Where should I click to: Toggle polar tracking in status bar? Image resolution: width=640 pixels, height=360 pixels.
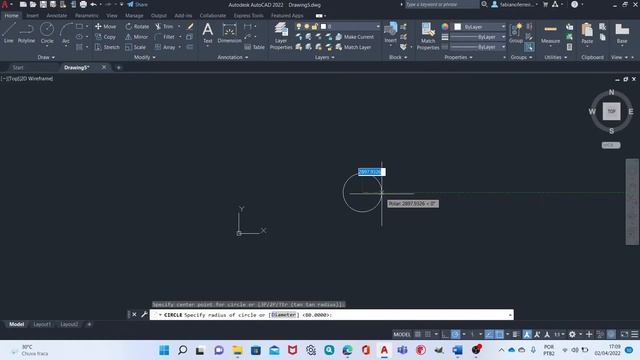coord(456,334)
